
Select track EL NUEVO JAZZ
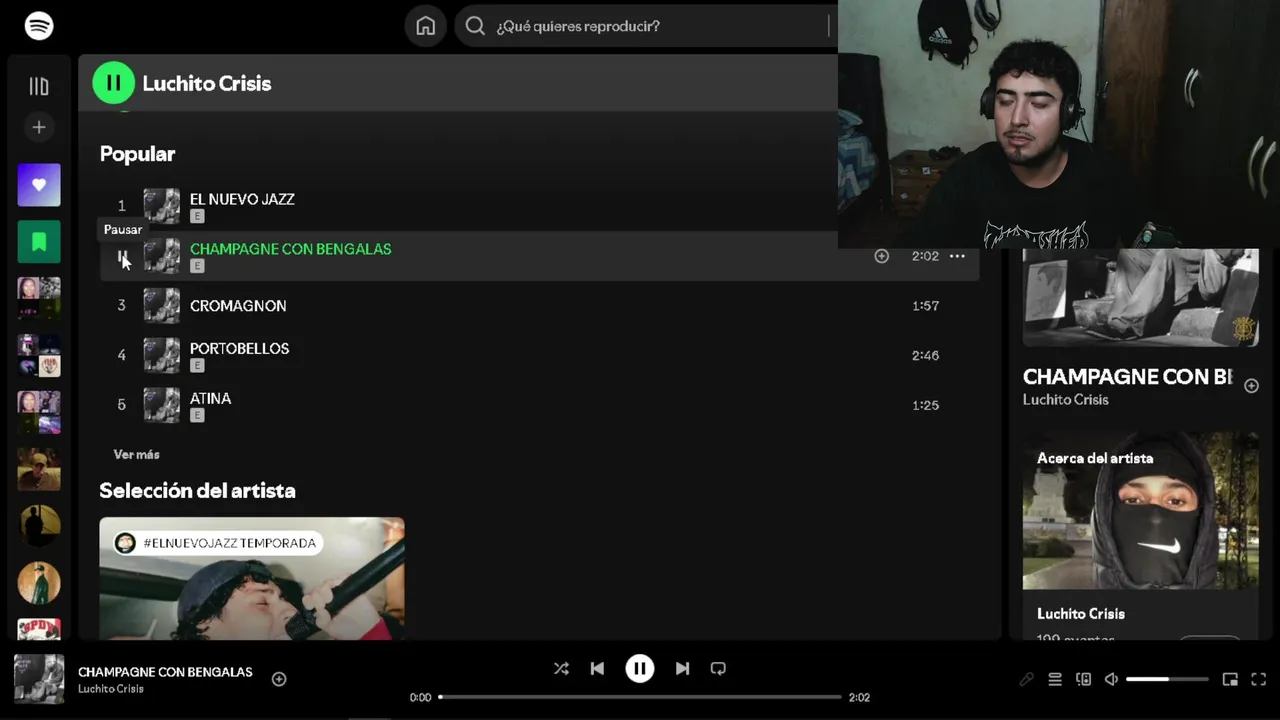[242, 199]
